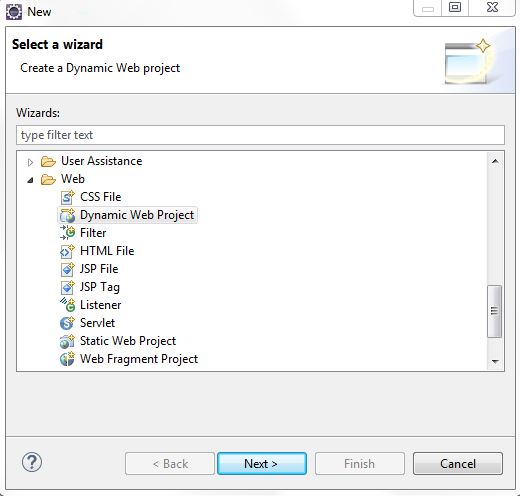Click the Dynamic Web Project globe icon
520x496 pixels.
tap(68, 215)
